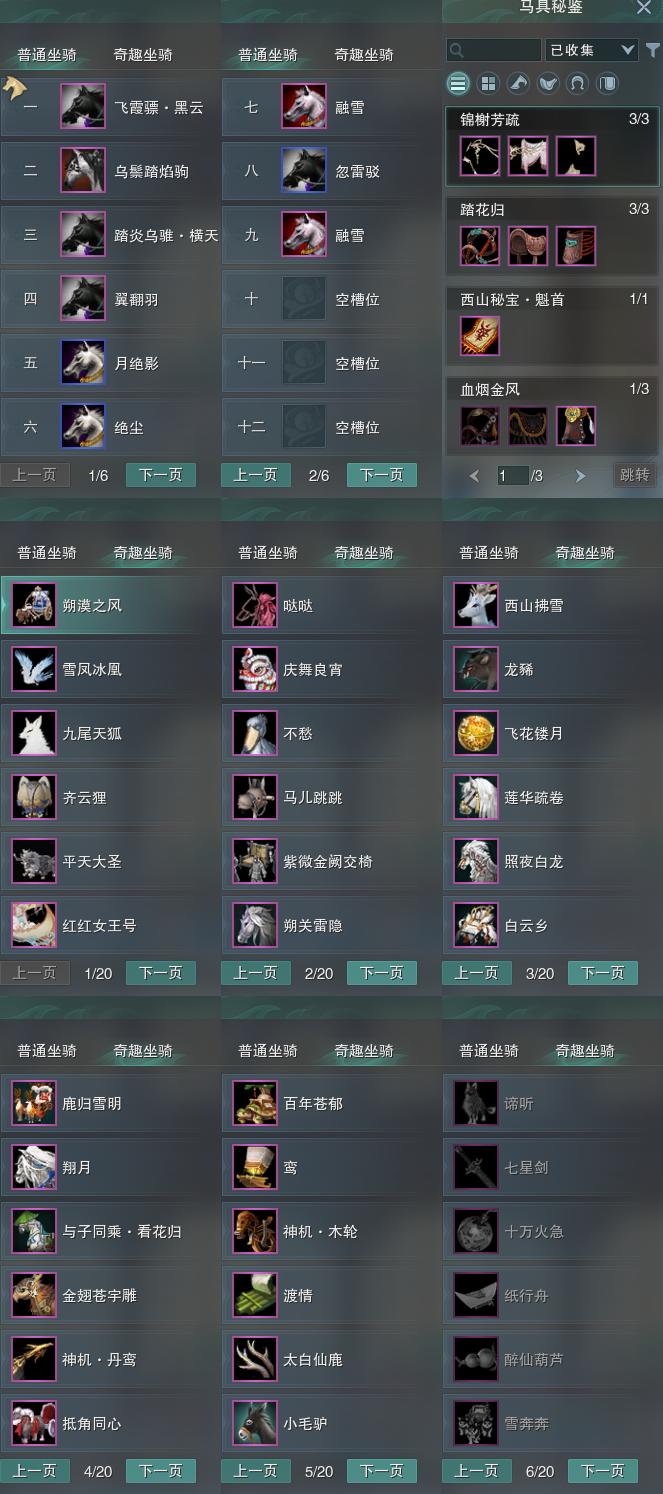This screenshot has width=663, height=1494.
Task: Go to previous page of 马具秘鉴
Action: pyautogui.click(x=474, y=476)
